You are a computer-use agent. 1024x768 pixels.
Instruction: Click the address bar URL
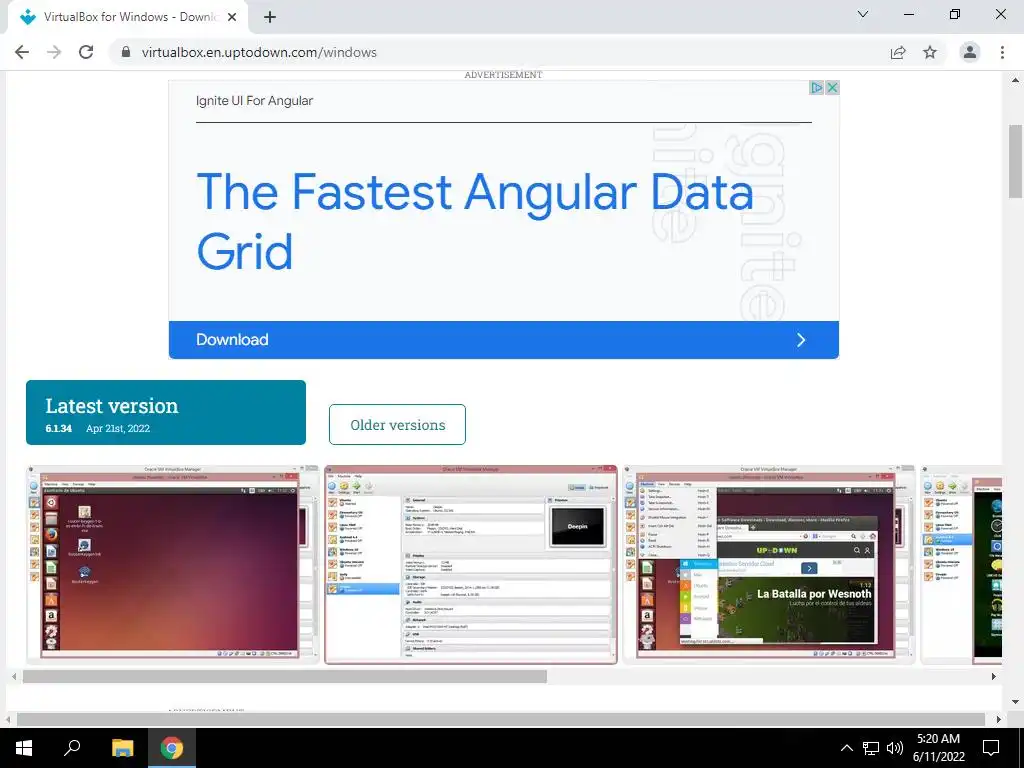[x=259, y=52]
